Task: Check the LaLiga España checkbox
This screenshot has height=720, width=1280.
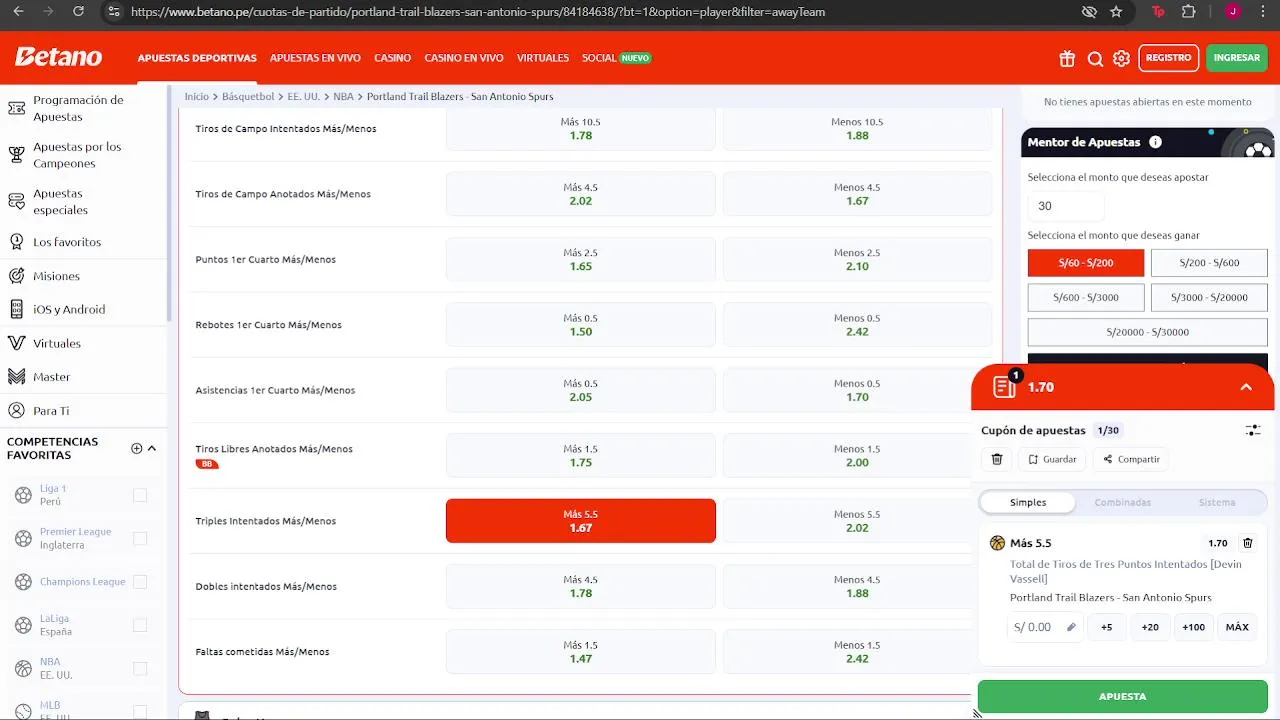Action: (x=140, y=625)
